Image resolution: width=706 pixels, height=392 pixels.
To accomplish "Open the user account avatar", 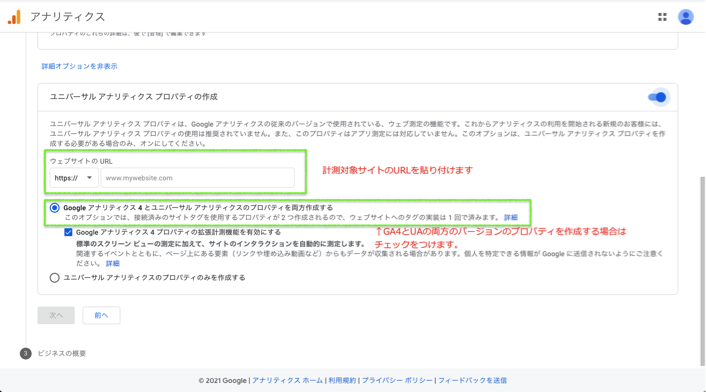I will [685, 17].
